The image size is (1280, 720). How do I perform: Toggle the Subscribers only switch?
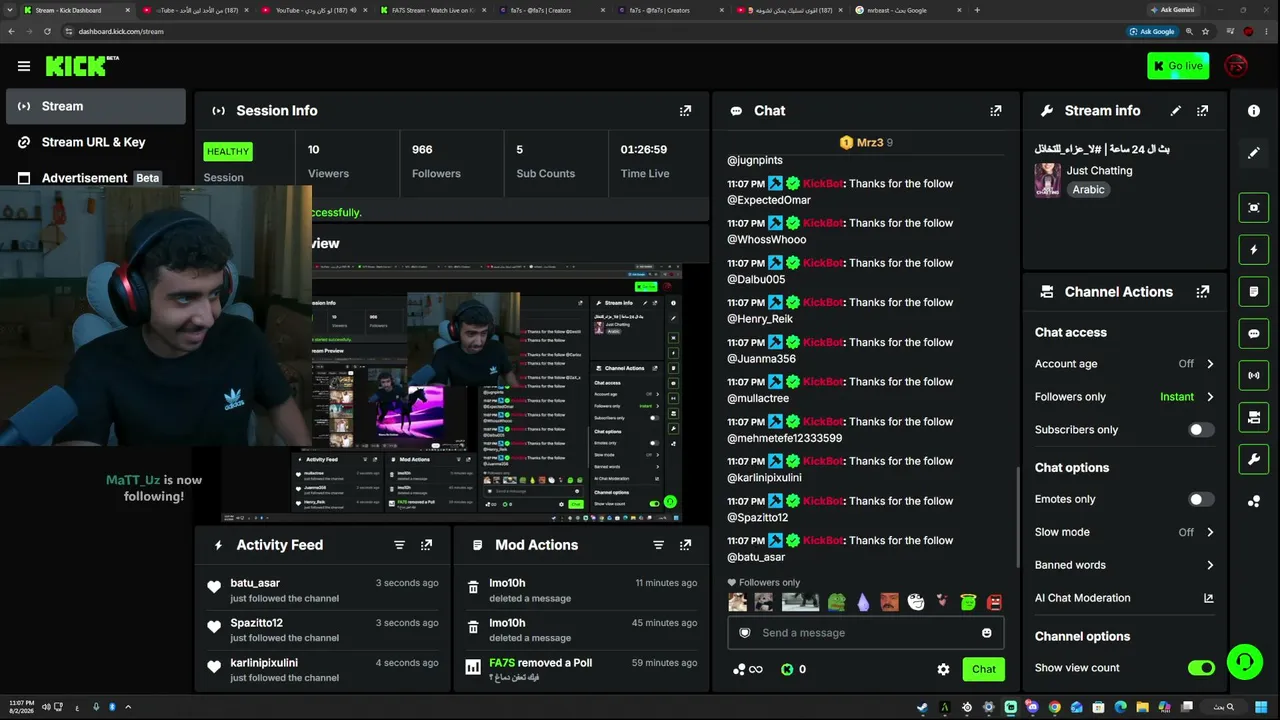1201,430
